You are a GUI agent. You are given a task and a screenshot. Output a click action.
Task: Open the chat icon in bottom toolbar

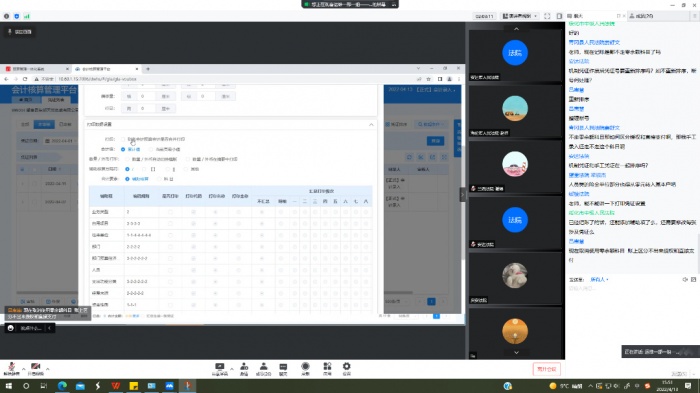click(283, 369)
